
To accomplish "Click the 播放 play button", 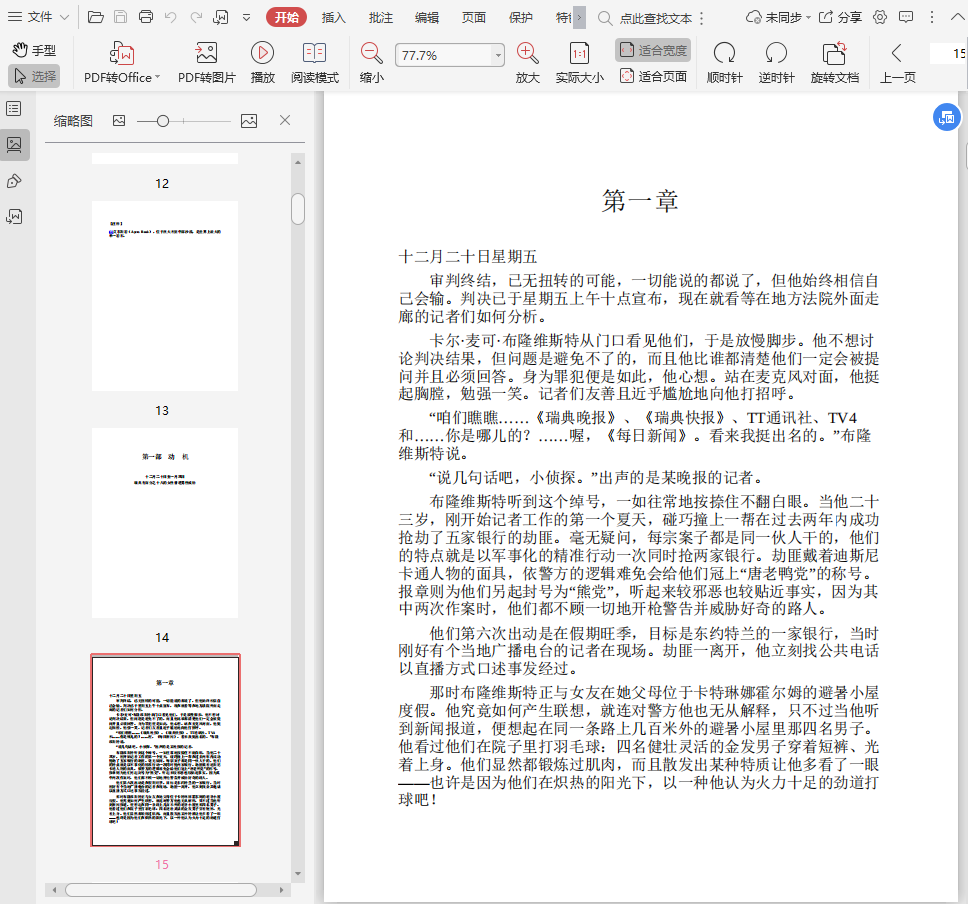I will click(262, 62).
